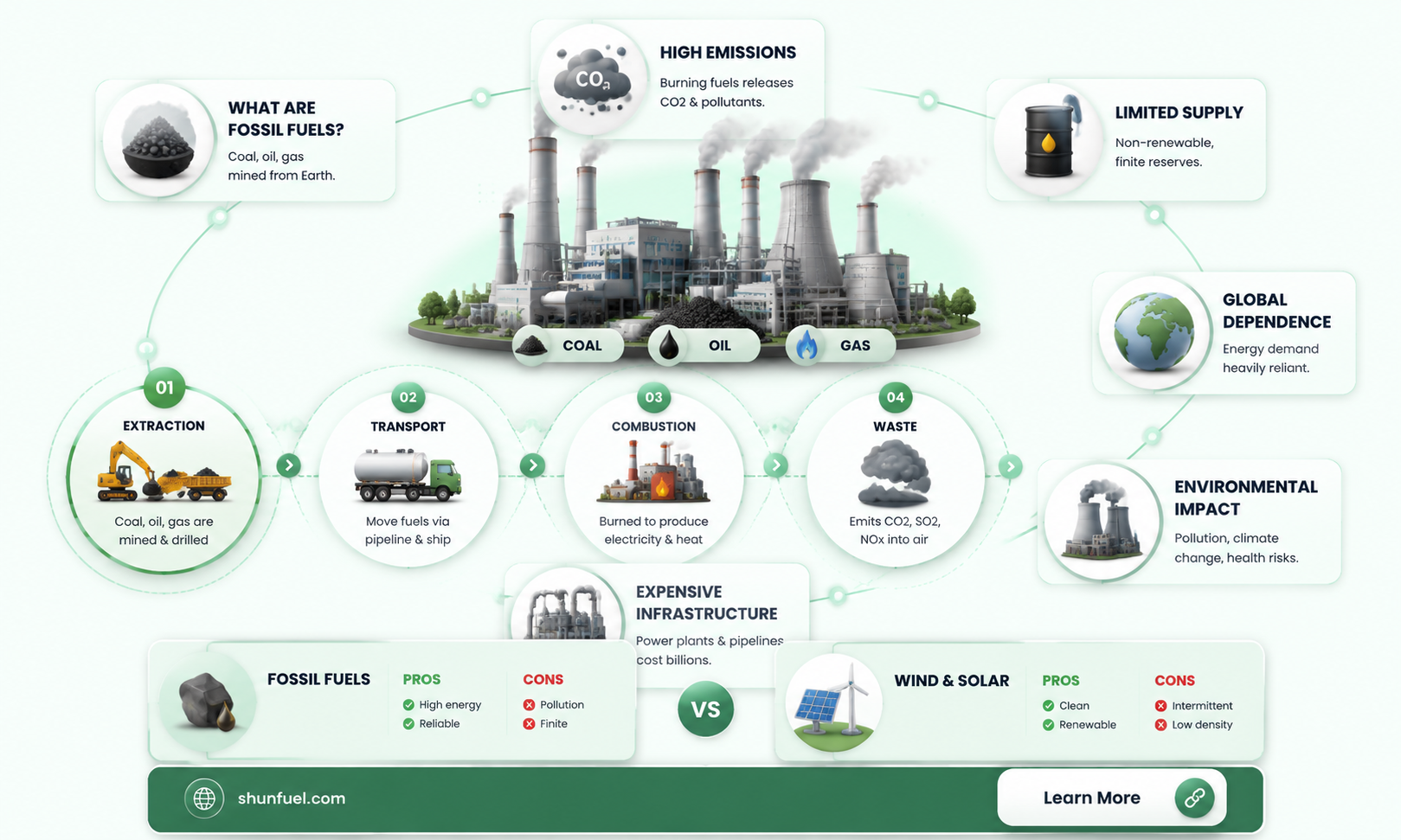1401x840 pixels.
Task: Click 'Energy demand heavily reliant.' text
Action: 1270,358
